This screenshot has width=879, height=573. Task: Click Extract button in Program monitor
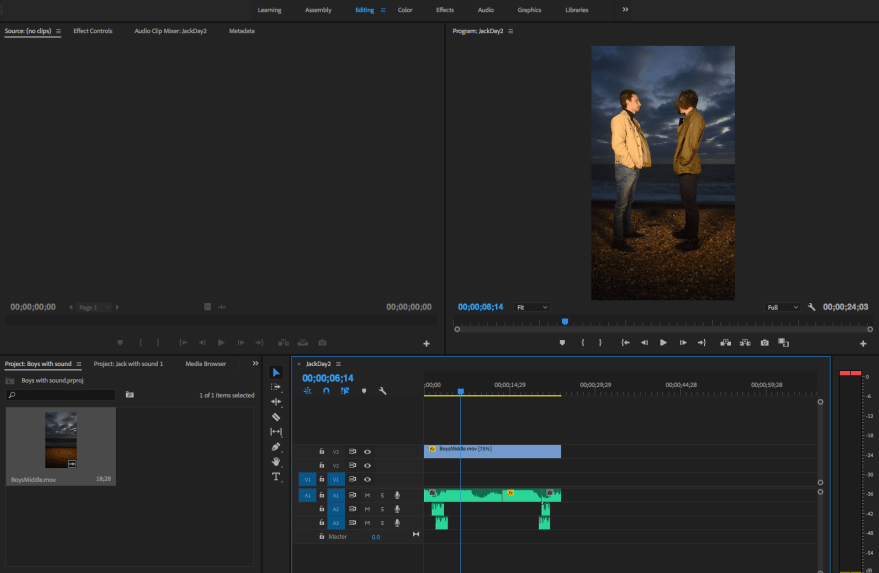745,343
